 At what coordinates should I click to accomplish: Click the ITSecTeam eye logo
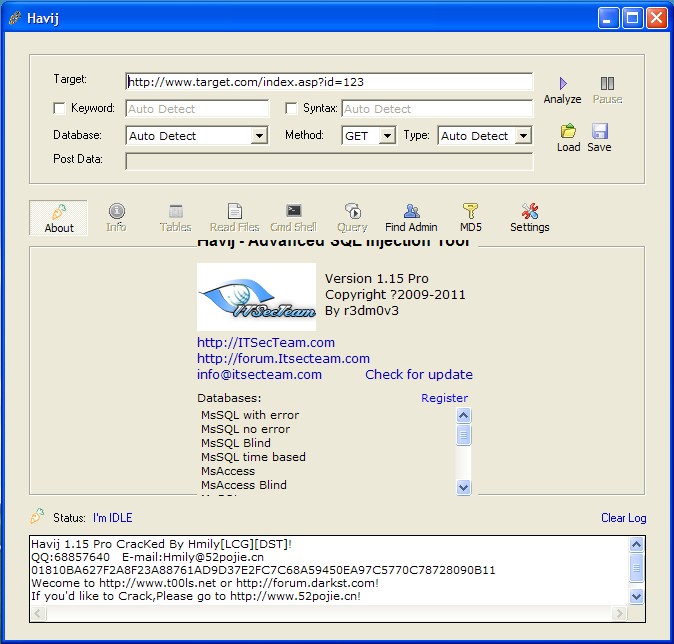(x=256, y=297)
